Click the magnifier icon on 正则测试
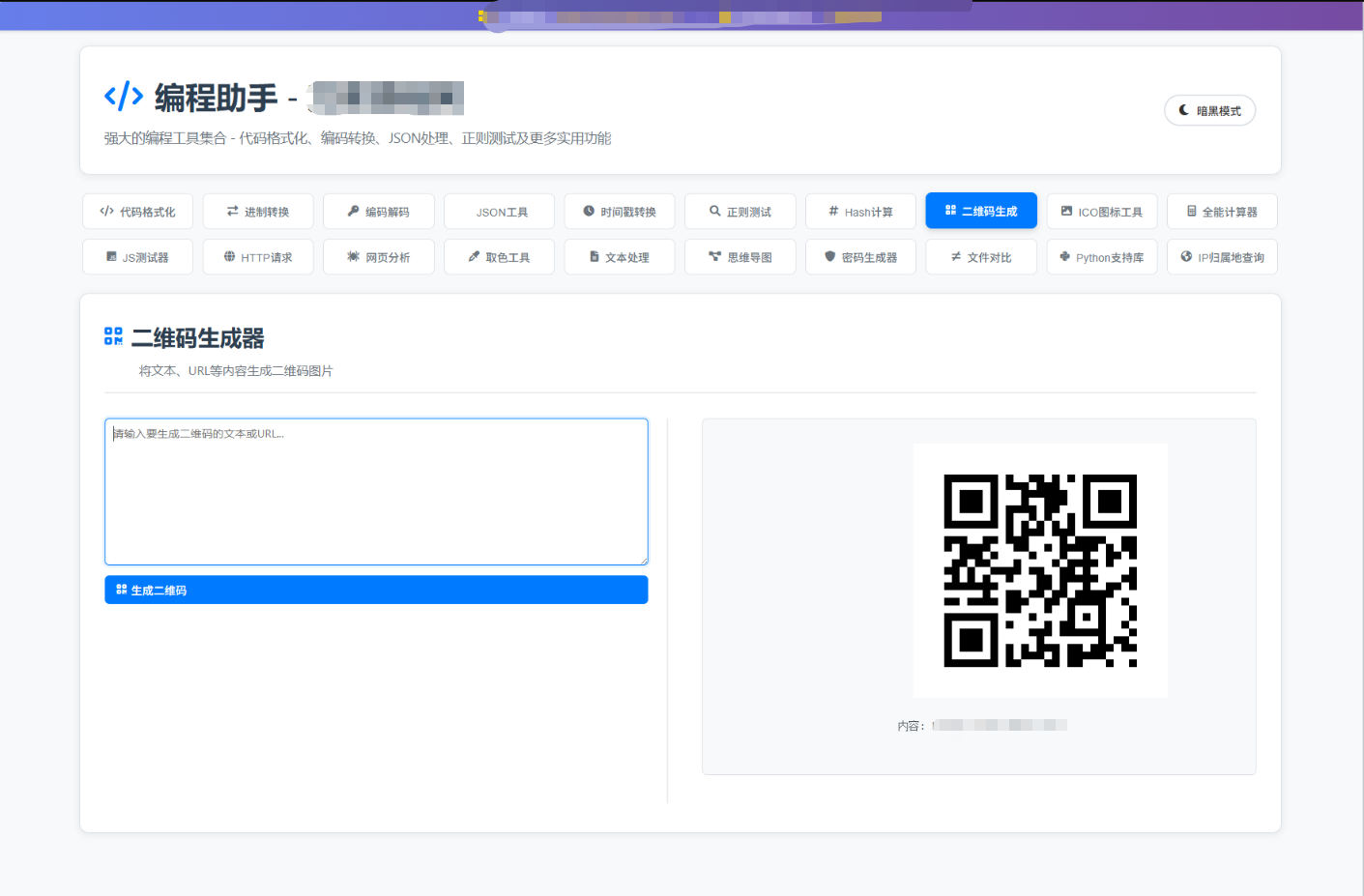 pos(715,211)
